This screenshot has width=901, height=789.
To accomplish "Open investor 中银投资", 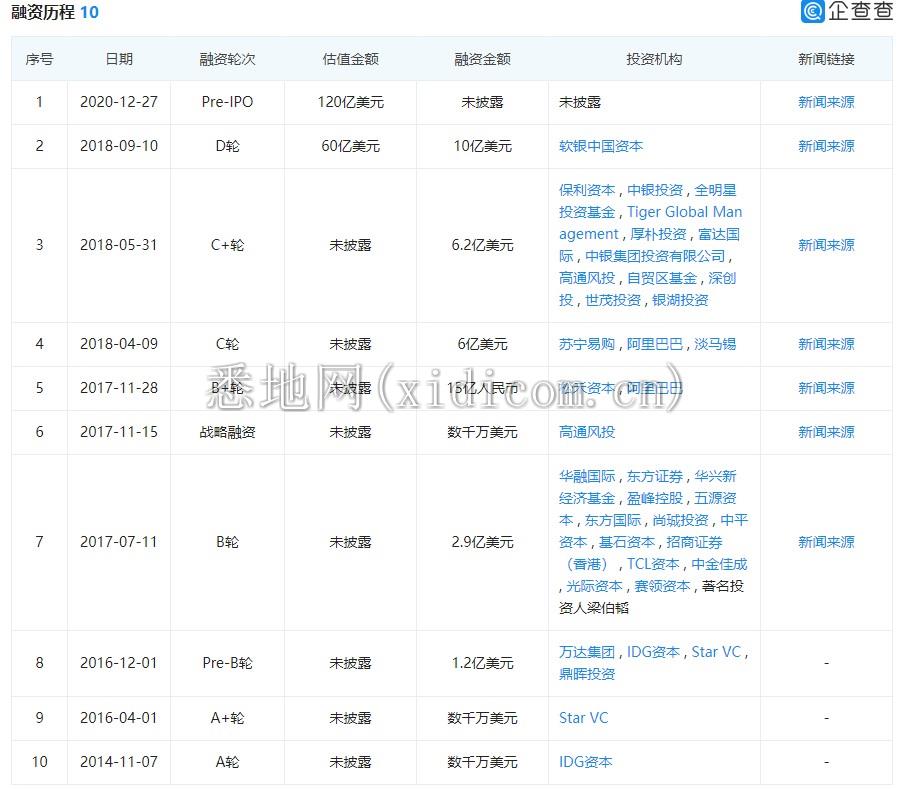I will pyautogui.click(x=654, y=190).
